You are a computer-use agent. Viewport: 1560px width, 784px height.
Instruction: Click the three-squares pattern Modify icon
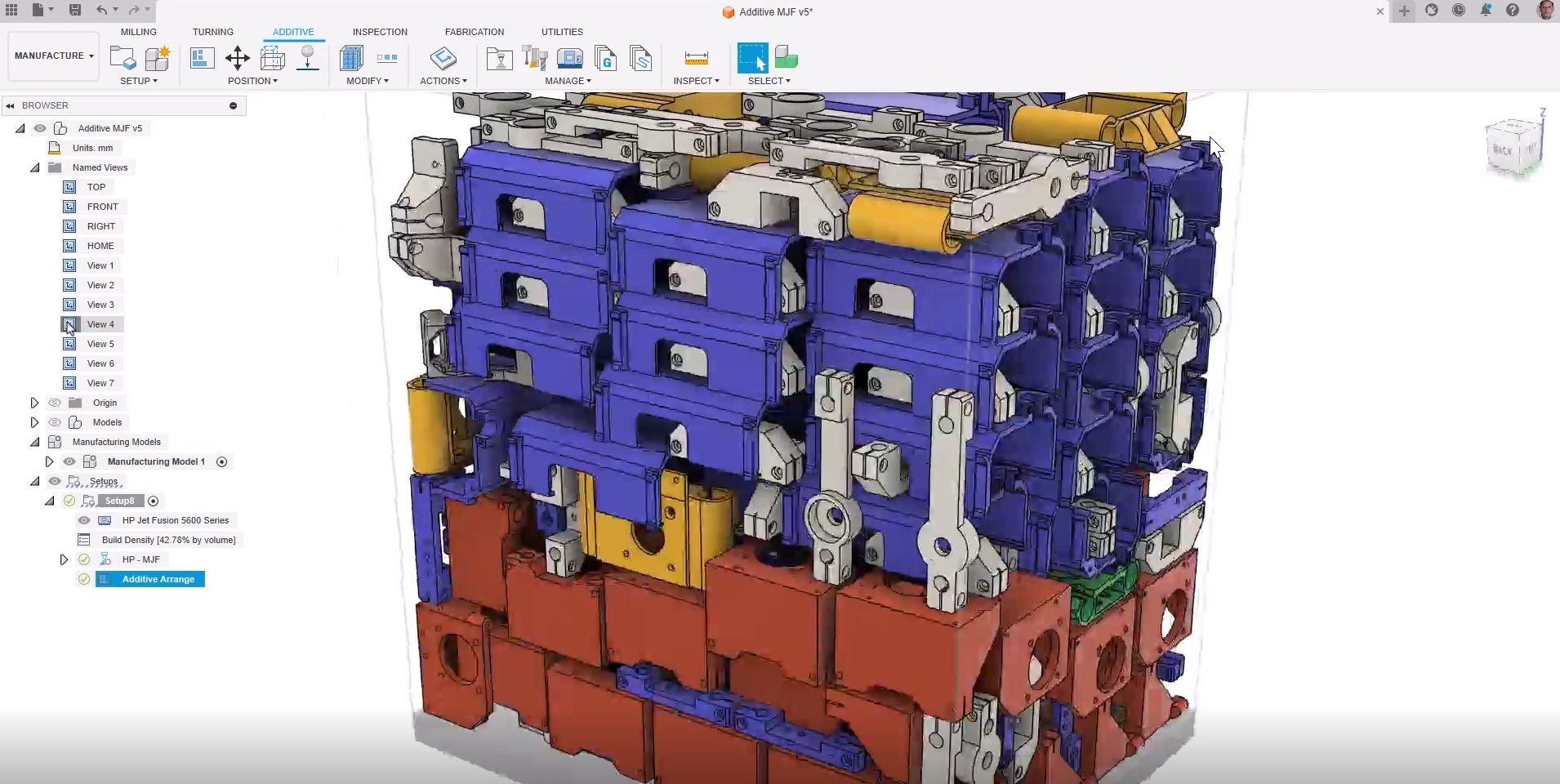(x=387, y=58)
